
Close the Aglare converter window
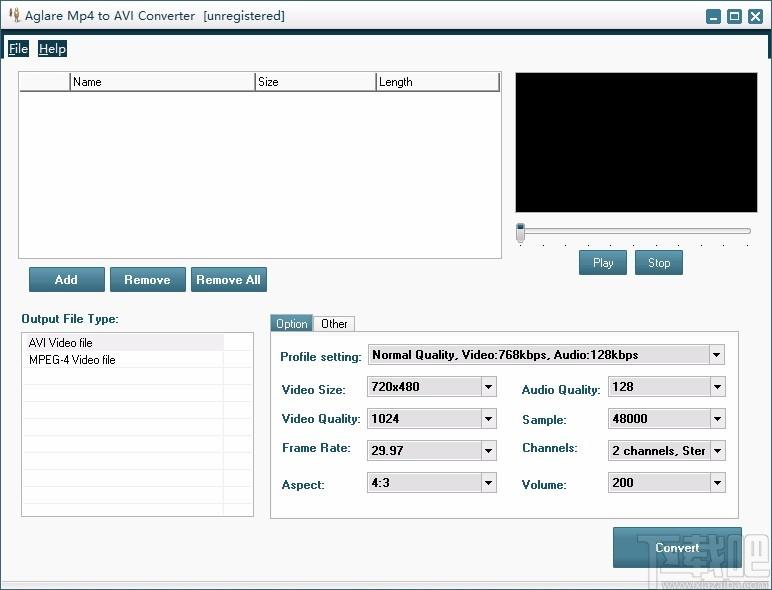[755, 16]
